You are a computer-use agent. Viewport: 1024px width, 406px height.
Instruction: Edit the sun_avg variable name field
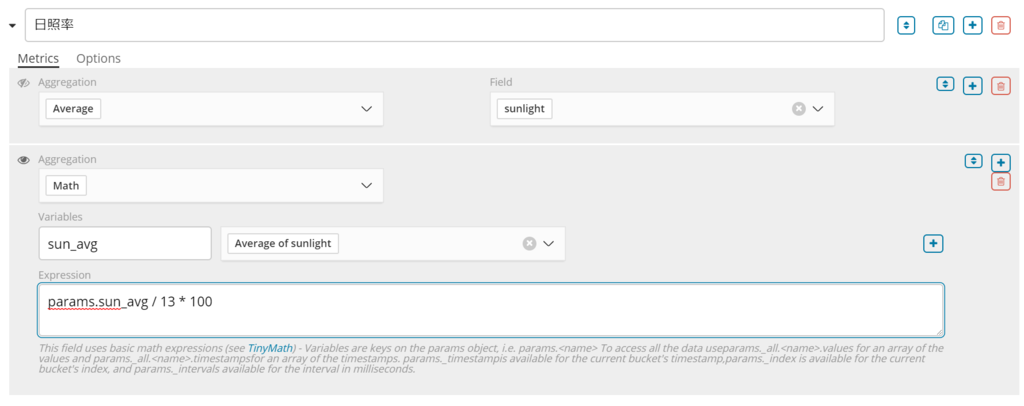tap(125, 243)
